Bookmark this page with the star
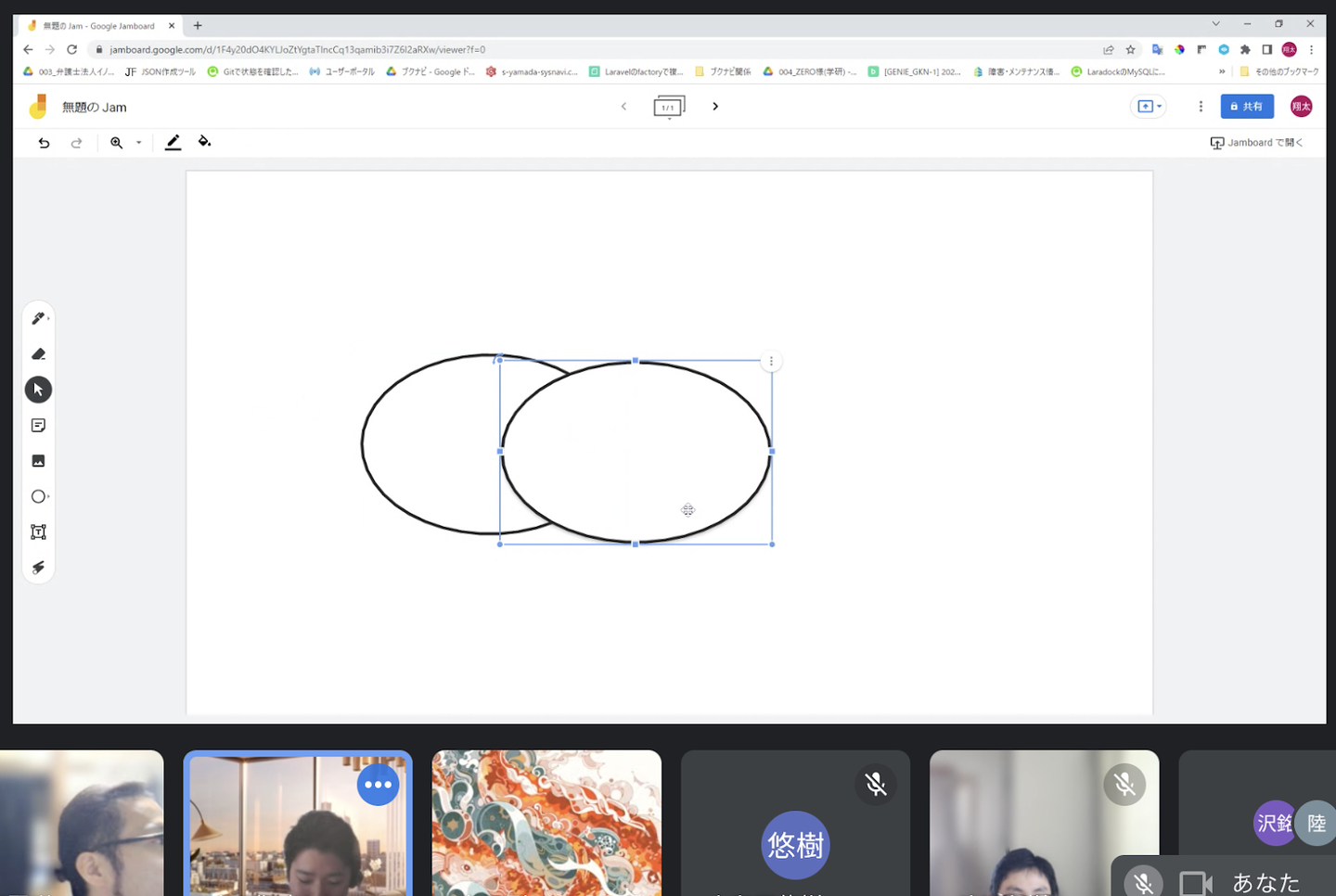 pos(1130,50)
